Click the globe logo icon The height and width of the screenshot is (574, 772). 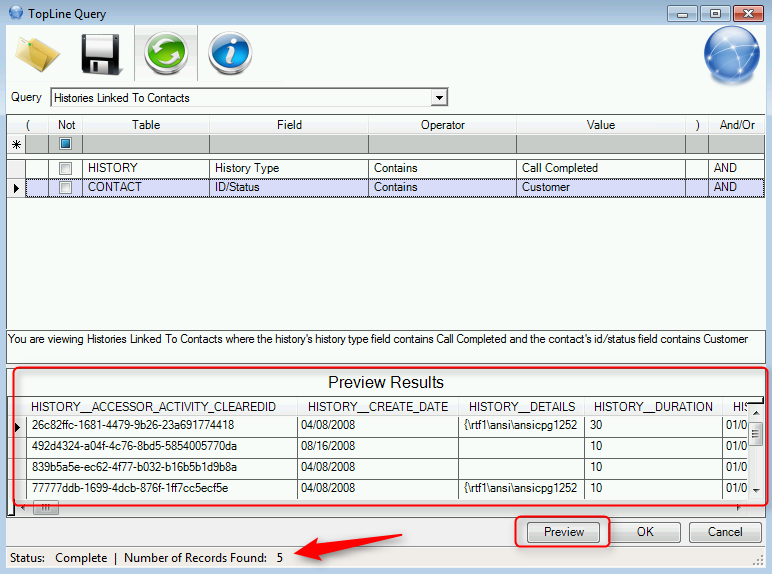tap(732, 55)
